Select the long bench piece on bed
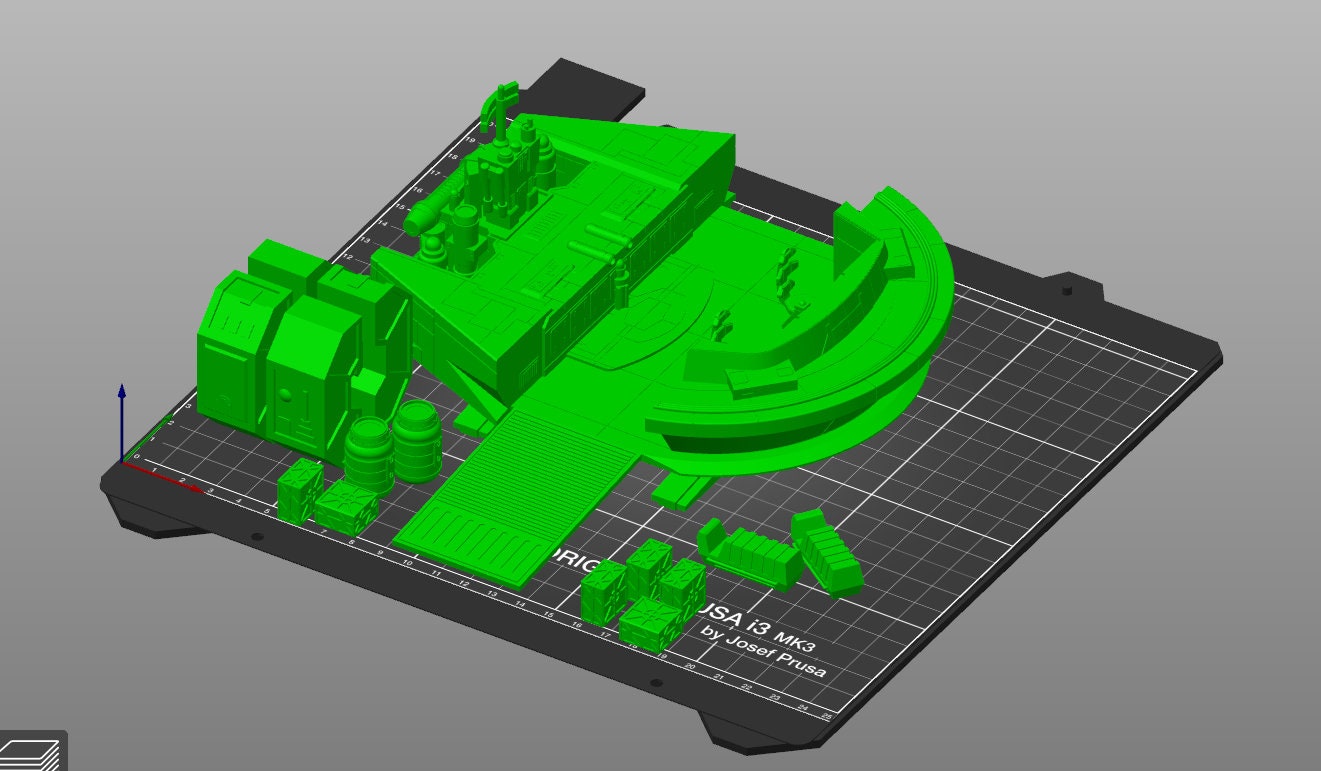The height and width of the screenshot is (771, 1321). 752,552
